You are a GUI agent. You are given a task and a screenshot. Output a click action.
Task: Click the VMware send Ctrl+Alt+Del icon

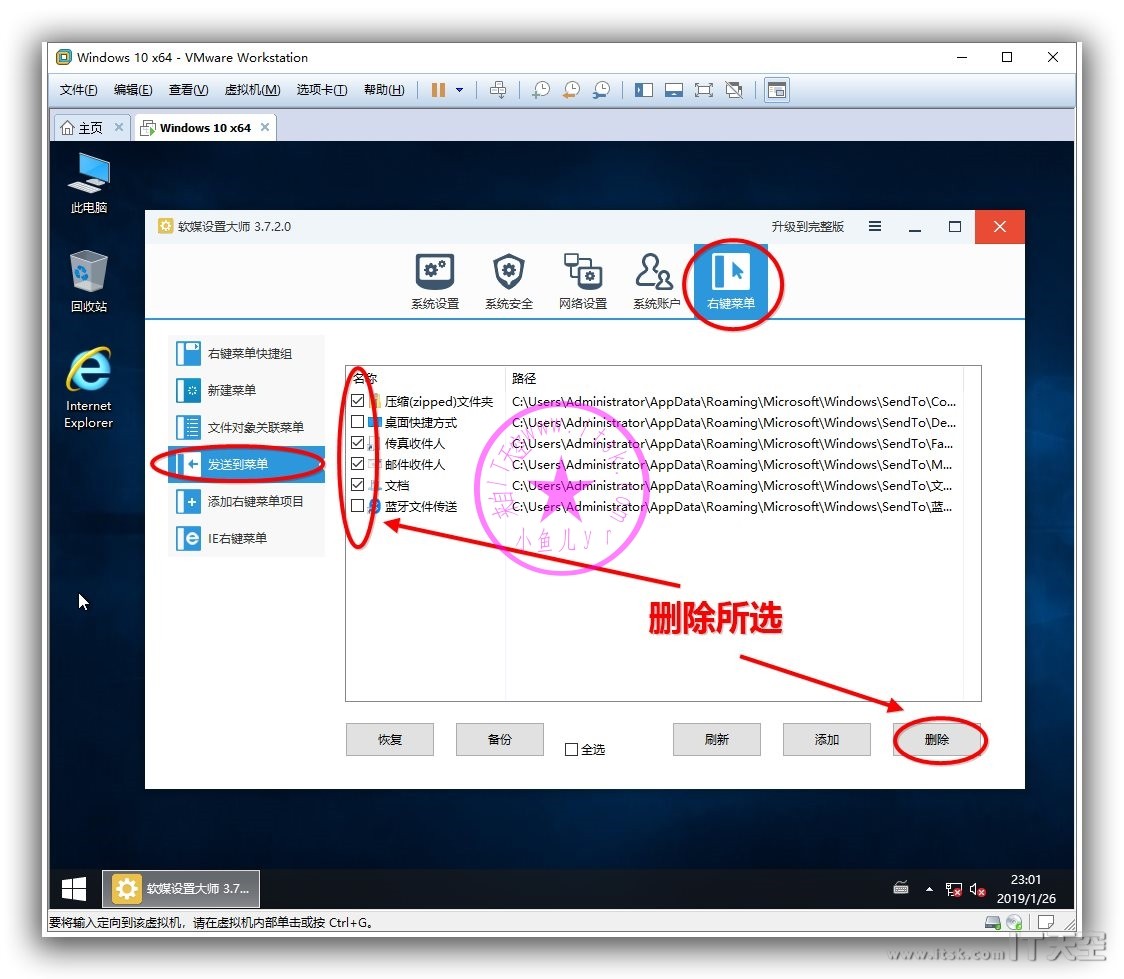pyautogui.click(x=497, y=90)
